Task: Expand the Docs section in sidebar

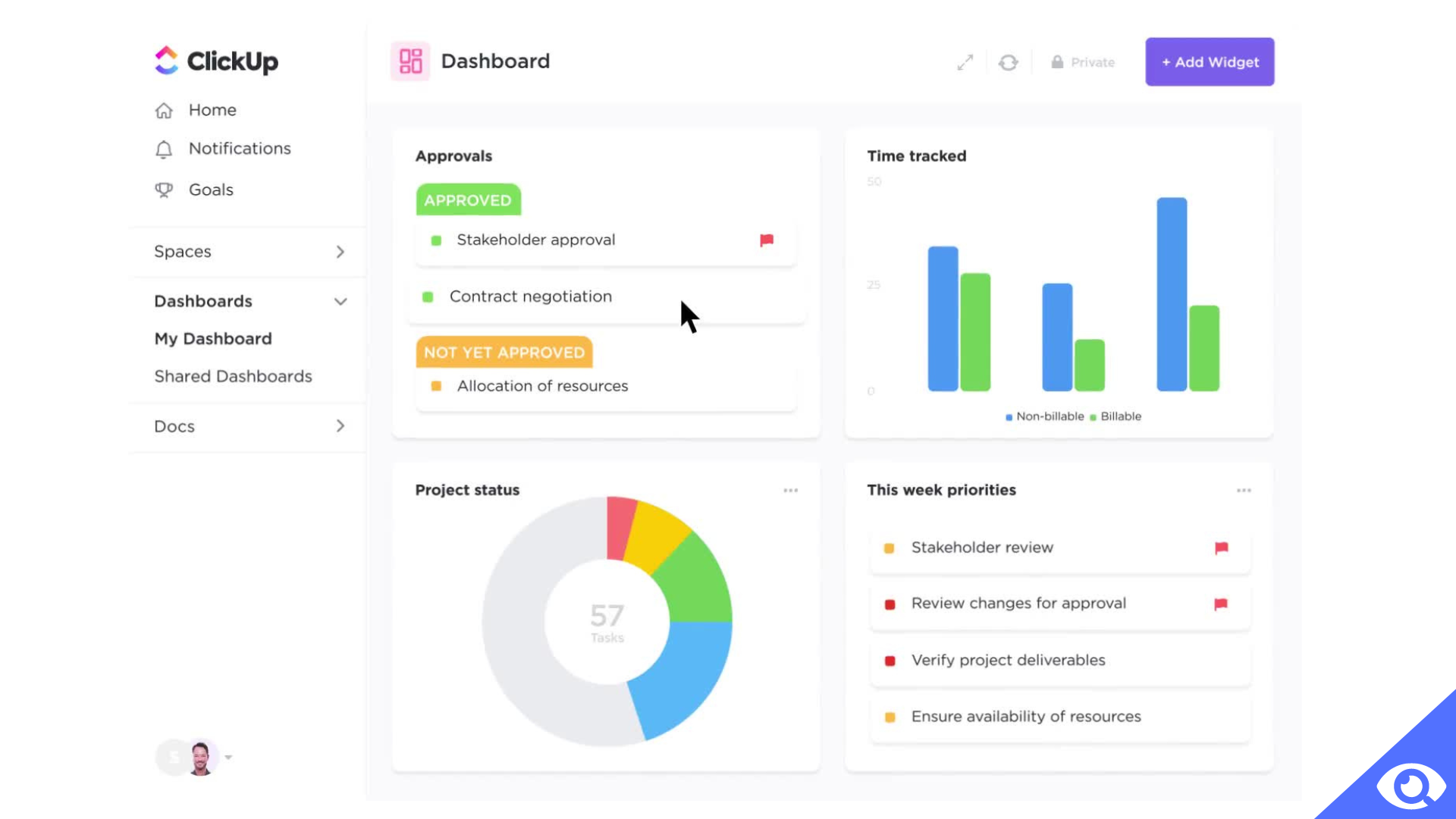Action: (x=341, y=426)
